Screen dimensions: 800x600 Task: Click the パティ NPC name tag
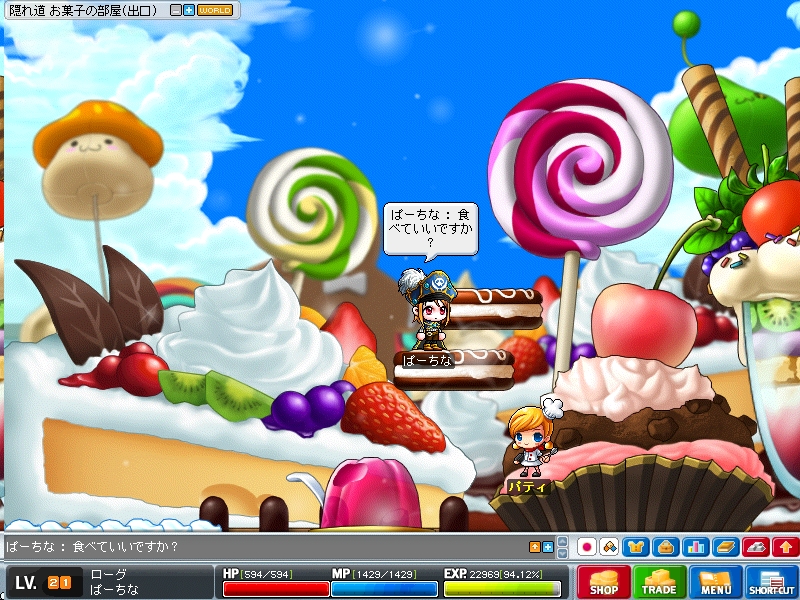point(527,487)
